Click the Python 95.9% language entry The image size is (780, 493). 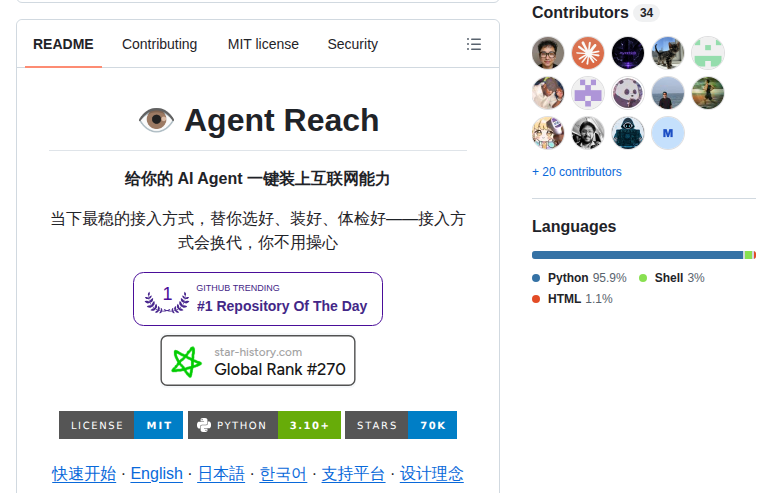click(x=580, y=278)
